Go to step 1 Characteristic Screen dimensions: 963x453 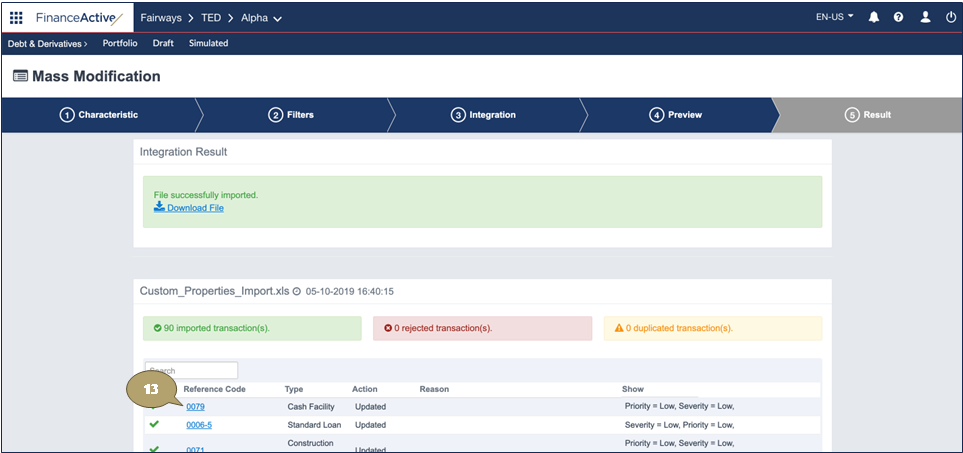(x=99, y=115)
